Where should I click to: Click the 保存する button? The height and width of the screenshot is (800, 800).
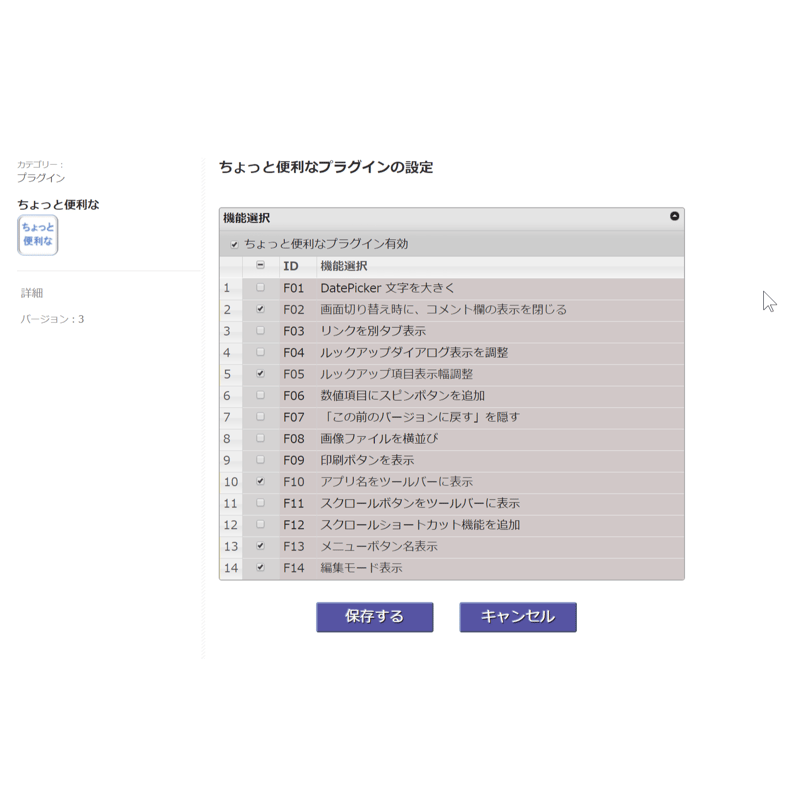tap(375, 617)
